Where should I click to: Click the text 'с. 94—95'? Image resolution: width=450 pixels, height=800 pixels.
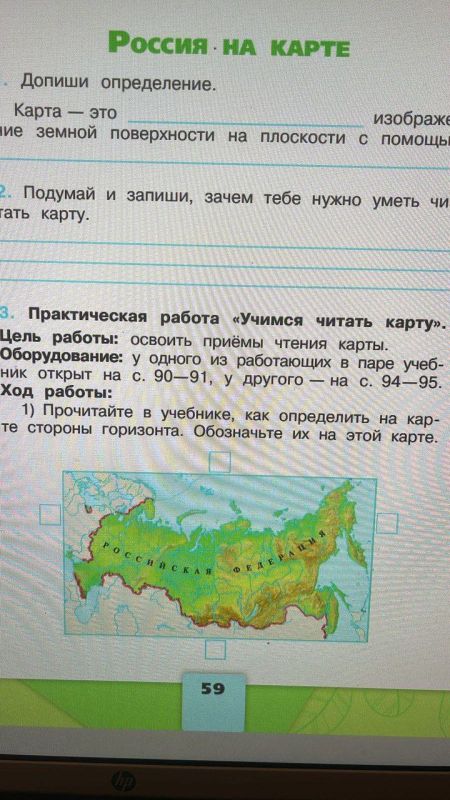[x=399, y=383]
